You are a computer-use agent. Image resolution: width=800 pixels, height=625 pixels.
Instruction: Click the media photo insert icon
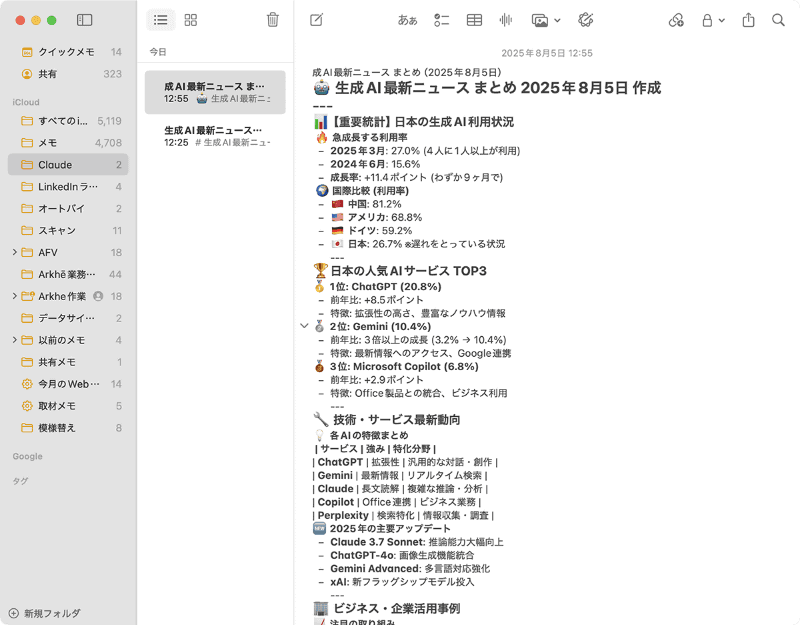coord(540,20)
